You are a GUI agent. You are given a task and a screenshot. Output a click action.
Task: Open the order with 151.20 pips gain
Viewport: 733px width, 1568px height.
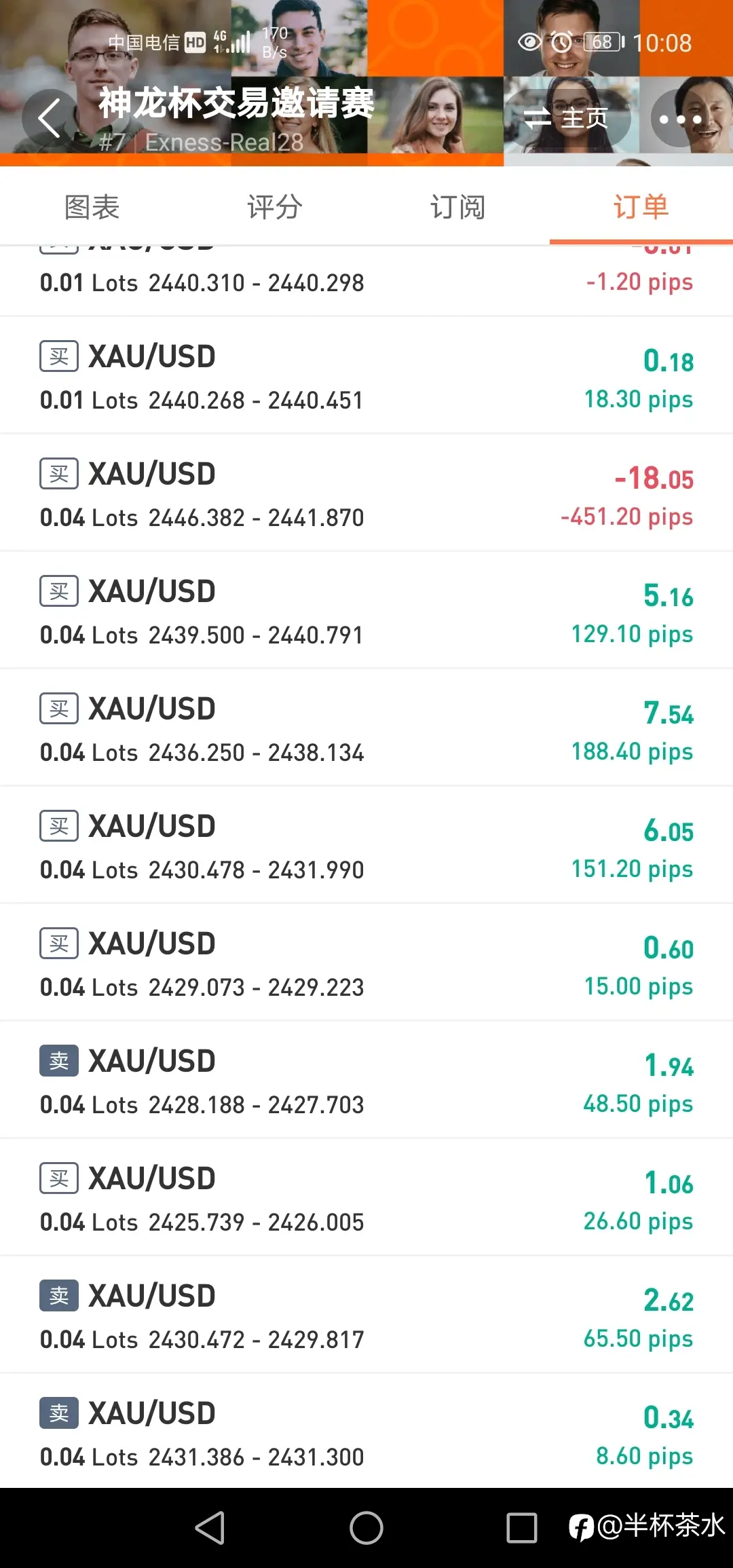(x=366, y=845)
